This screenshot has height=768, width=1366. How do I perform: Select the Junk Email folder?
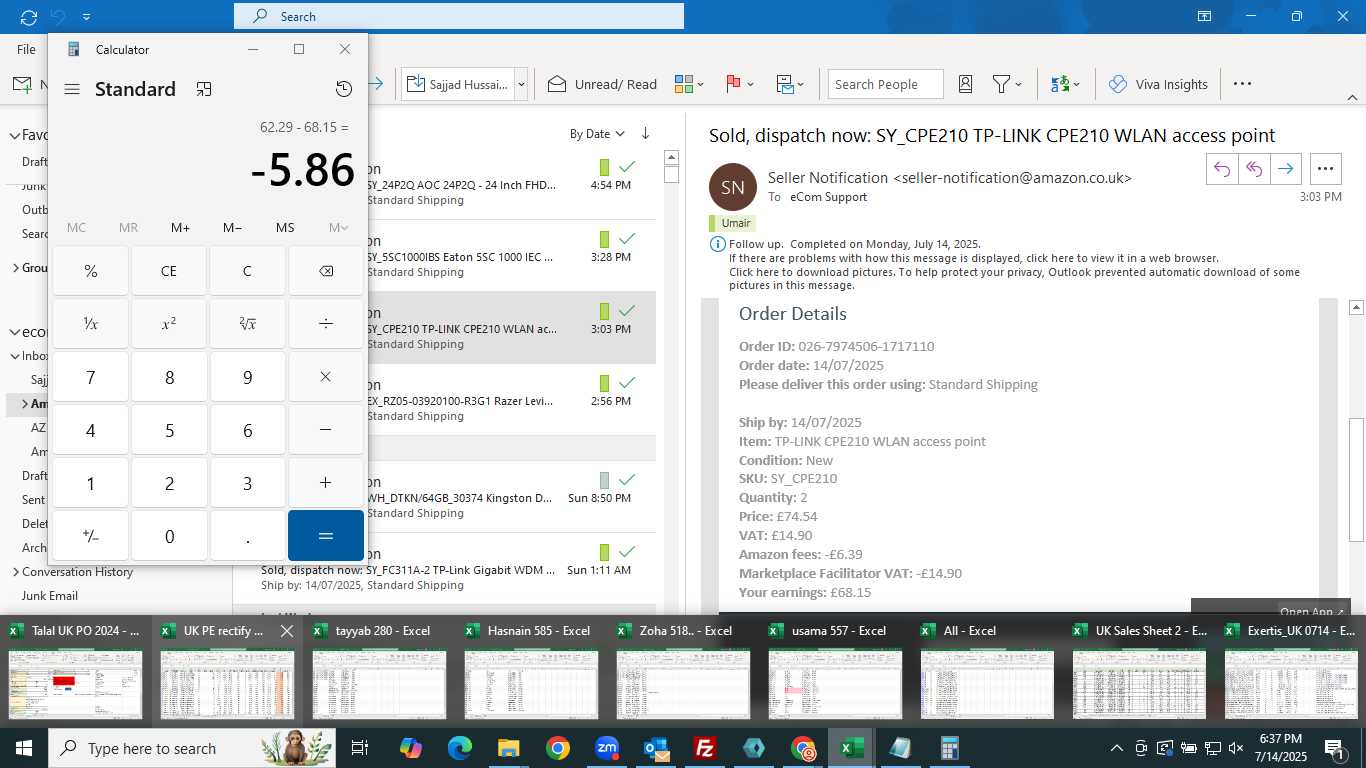(50, 596)
